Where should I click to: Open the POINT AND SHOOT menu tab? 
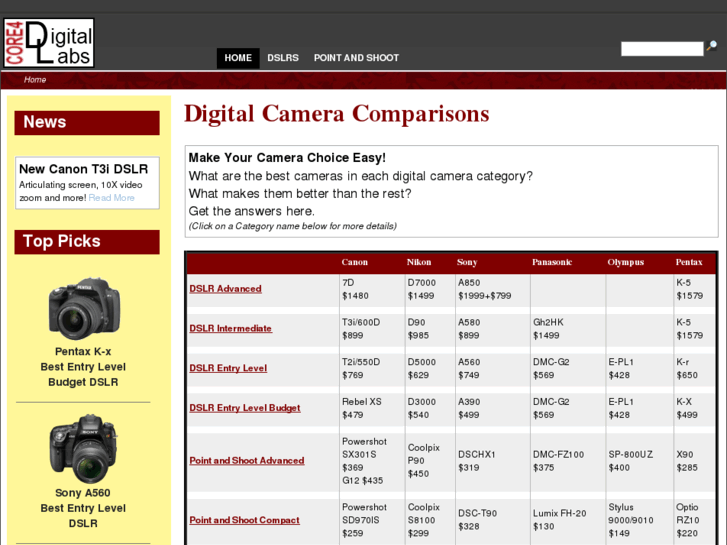tap(356, 58)
